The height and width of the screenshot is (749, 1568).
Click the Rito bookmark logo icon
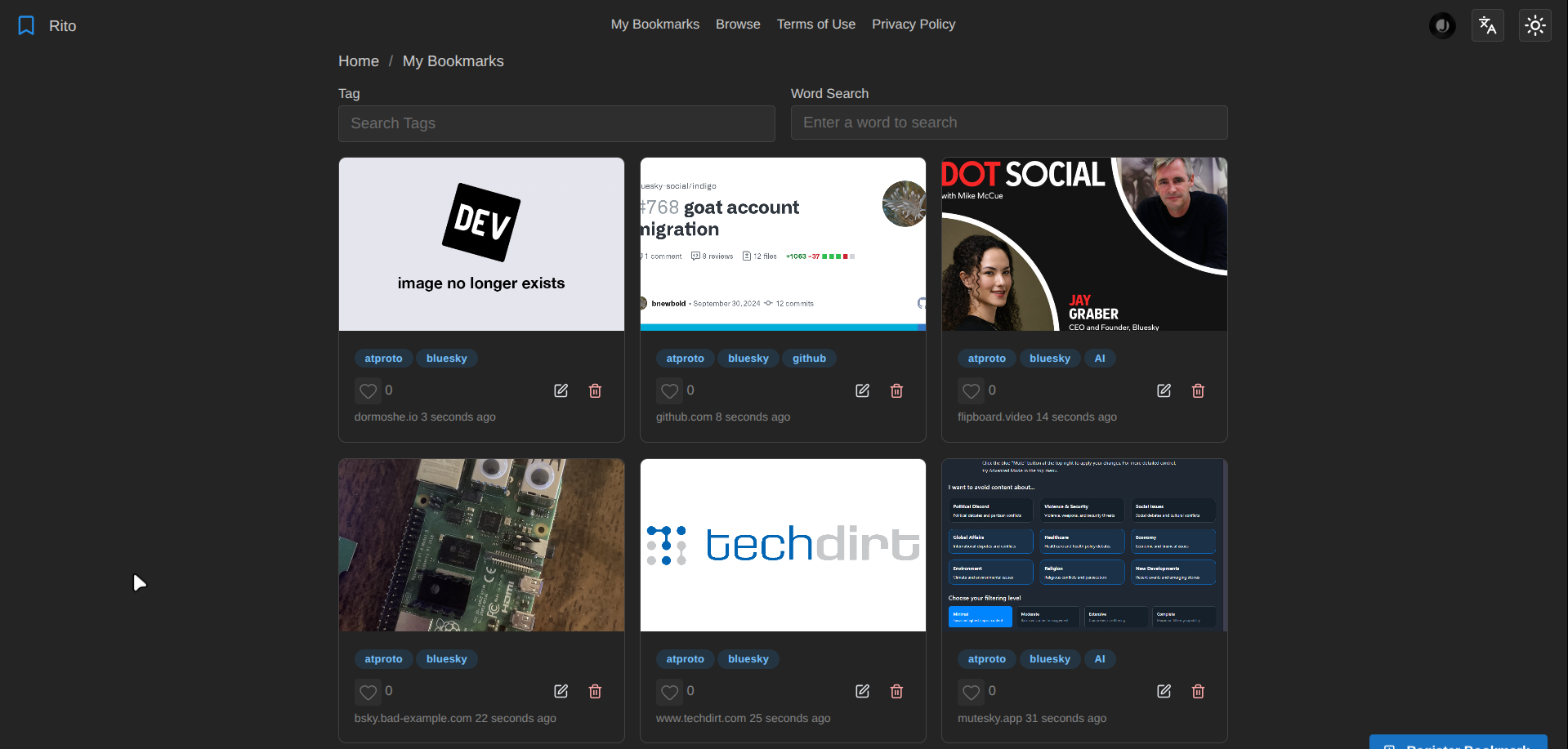coord(26,26)
